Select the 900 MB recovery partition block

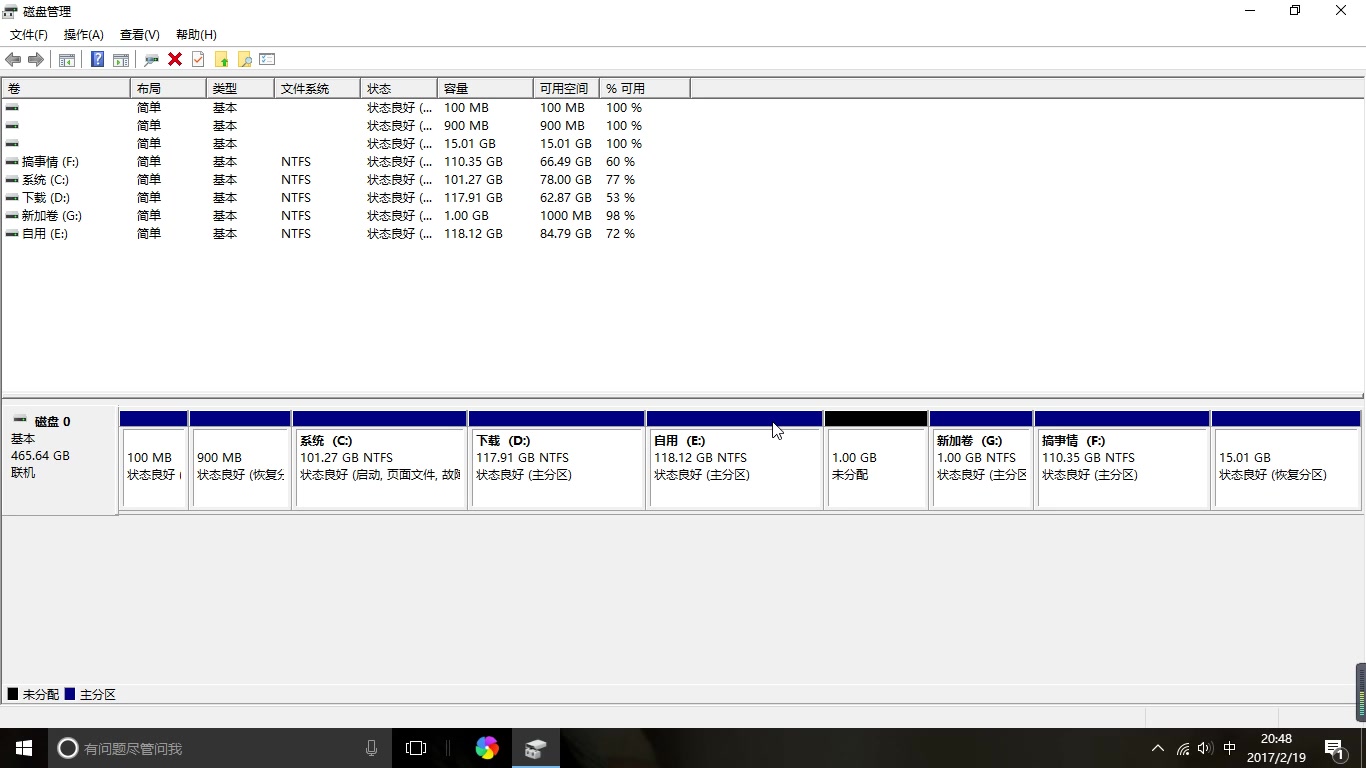coord(240,460)
